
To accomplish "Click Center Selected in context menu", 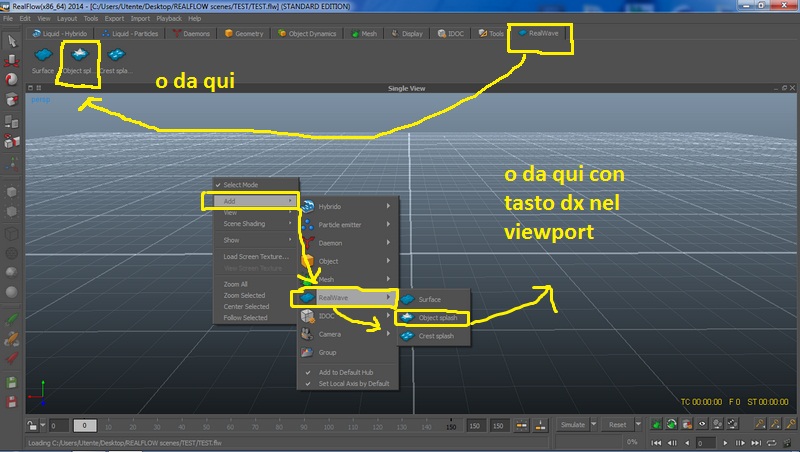I will pyautogui.click(x=256, y=307).
